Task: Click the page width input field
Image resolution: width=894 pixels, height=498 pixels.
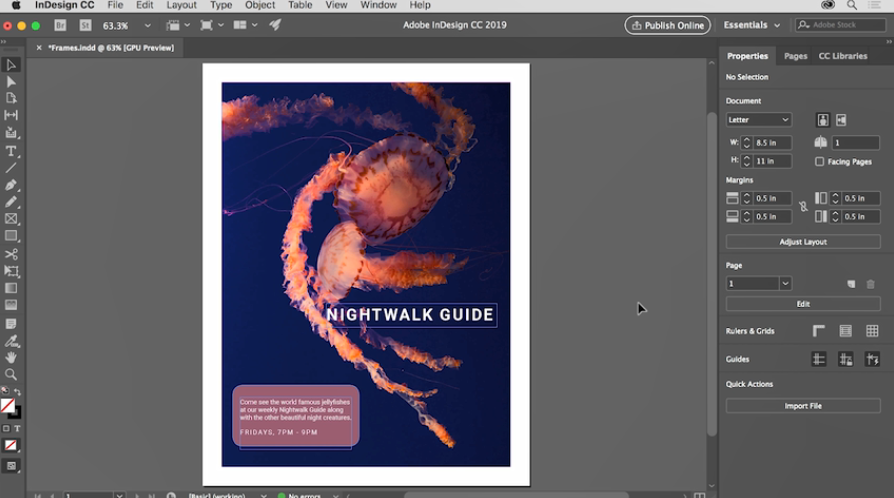Action: point(773,143)
